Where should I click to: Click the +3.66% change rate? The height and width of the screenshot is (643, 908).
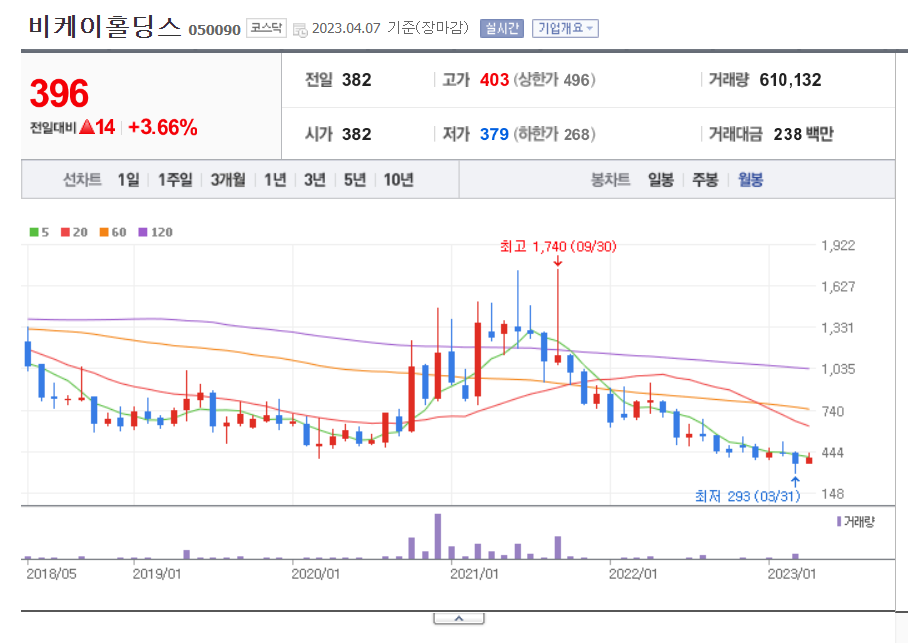[163, 127]
